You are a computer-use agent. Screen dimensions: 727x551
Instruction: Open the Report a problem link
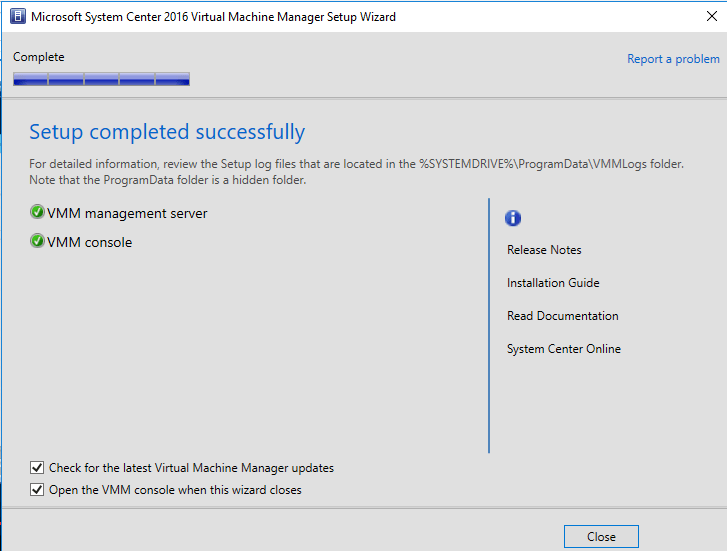[x=673, y=59]
